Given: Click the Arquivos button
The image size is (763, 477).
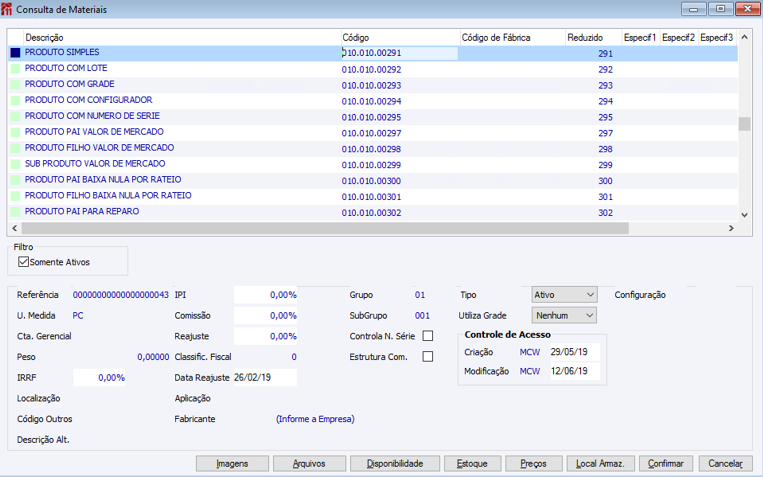Looking at the screenshot, I should coord(309,463).
